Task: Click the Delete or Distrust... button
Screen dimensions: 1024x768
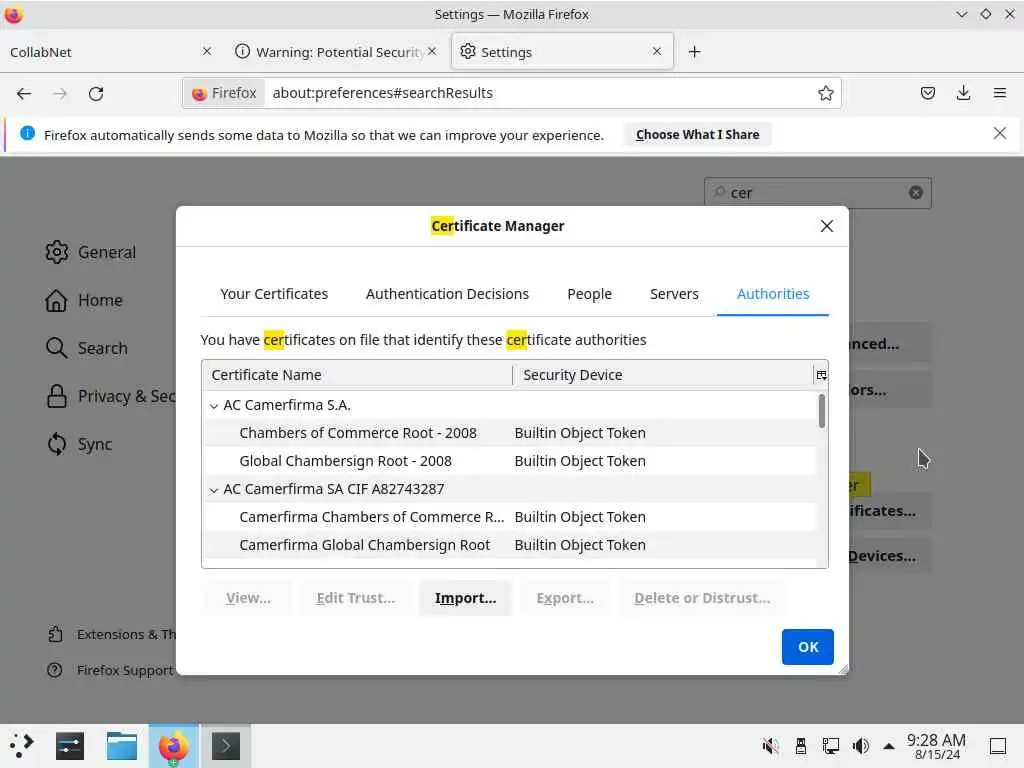Action: (702, 598)
